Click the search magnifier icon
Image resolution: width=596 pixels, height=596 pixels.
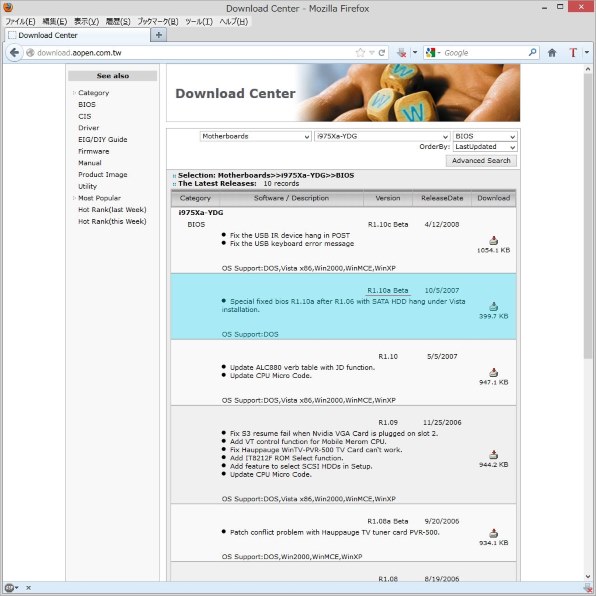(532, 52)
